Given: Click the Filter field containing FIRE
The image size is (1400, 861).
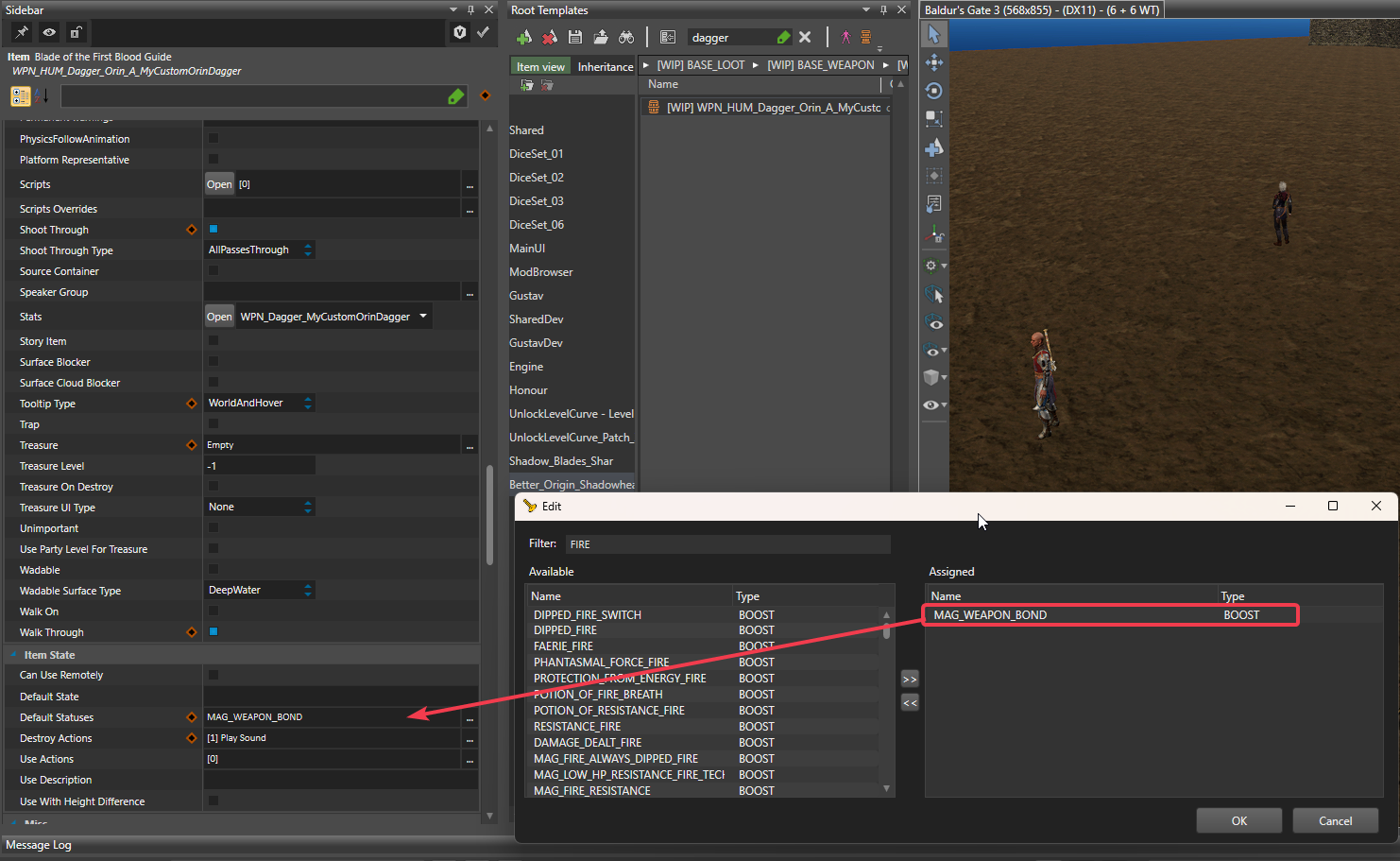Looking at the screenshot, I should pyautogui.click(x=727, y=544).
